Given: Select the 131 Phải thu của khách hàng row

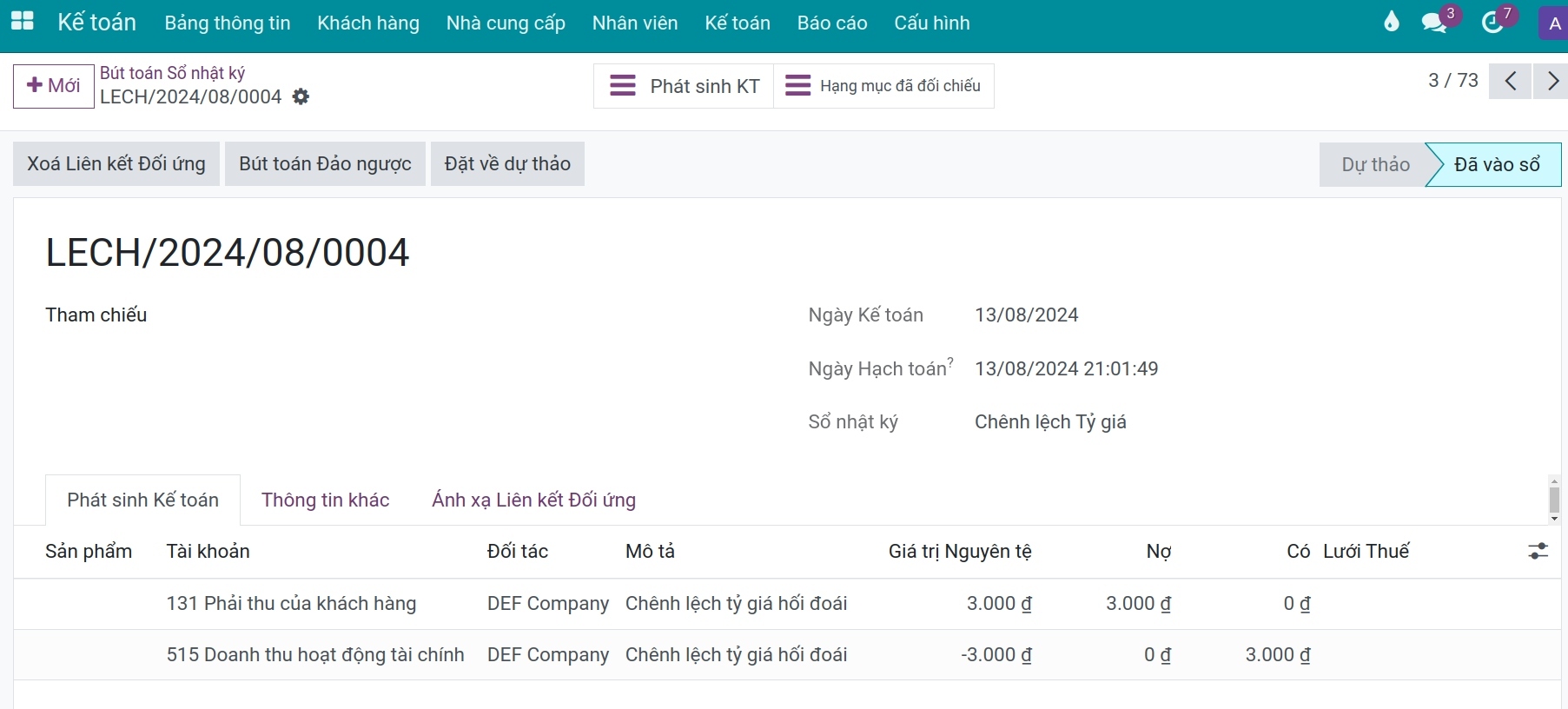Looking at the screenshot, I should [x=787, y=604].
